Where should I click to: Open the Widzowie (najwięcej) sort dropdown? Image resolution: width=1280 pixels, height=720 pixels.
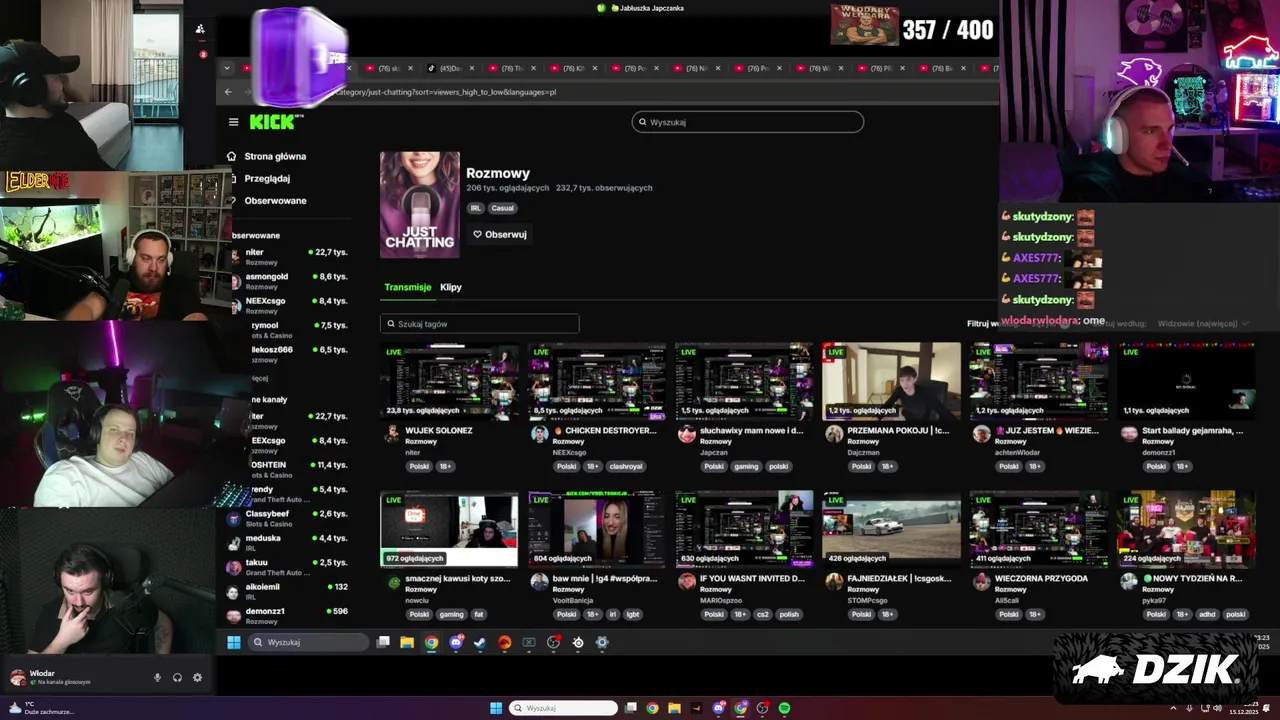(1203, 323)
